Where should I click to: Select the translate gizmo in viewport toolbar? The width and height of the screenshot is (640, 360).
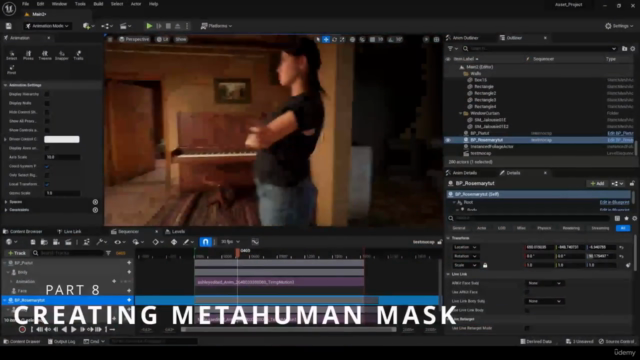tap(326, 40)
